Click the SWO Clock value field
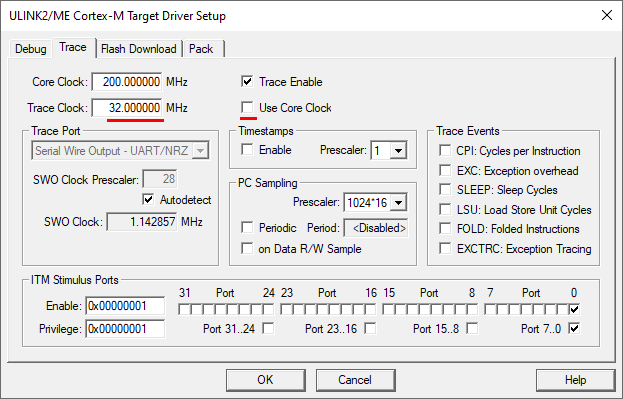The image size is (623, 399). coord(142,221)
